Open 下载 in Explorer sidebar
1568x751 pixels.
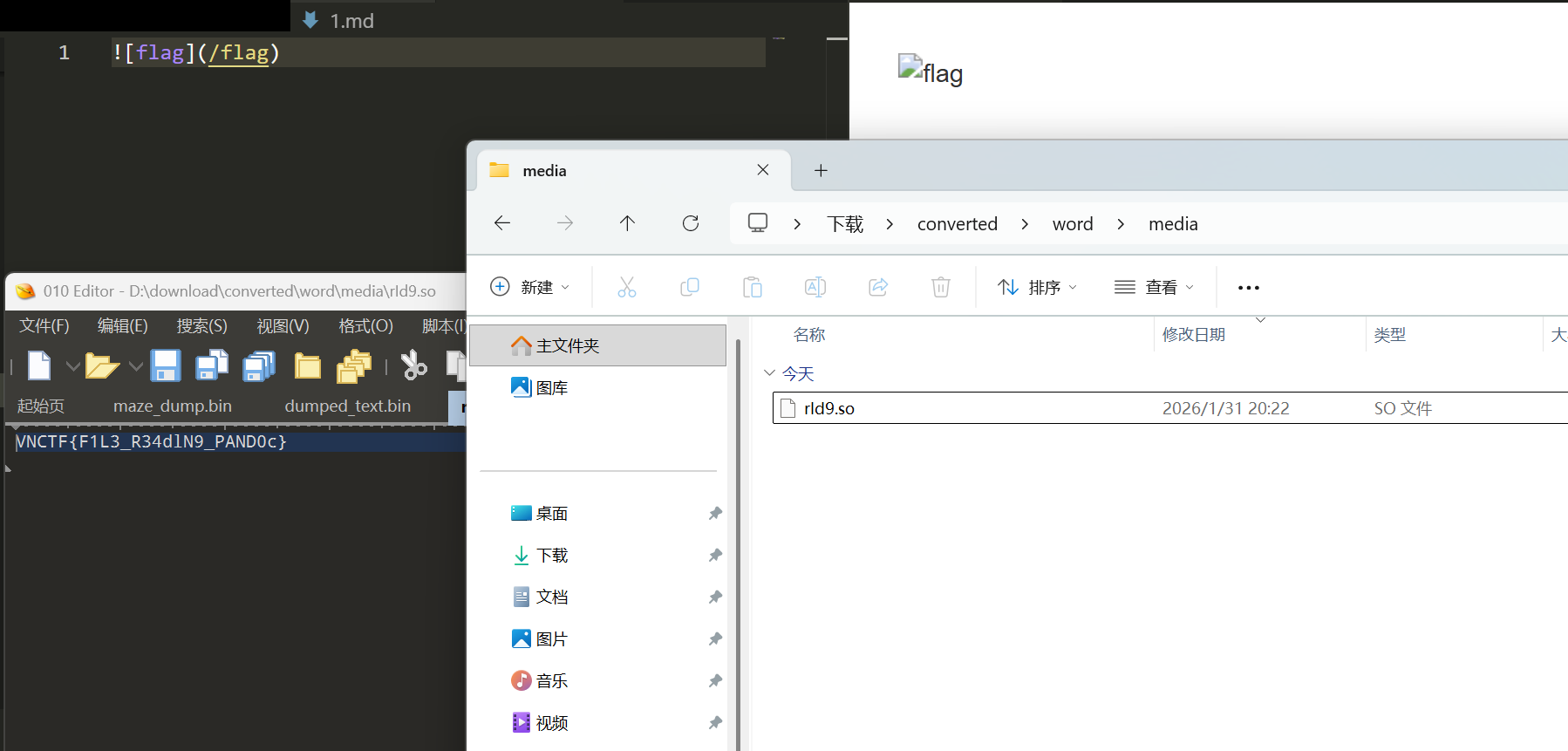click(551, 556)
